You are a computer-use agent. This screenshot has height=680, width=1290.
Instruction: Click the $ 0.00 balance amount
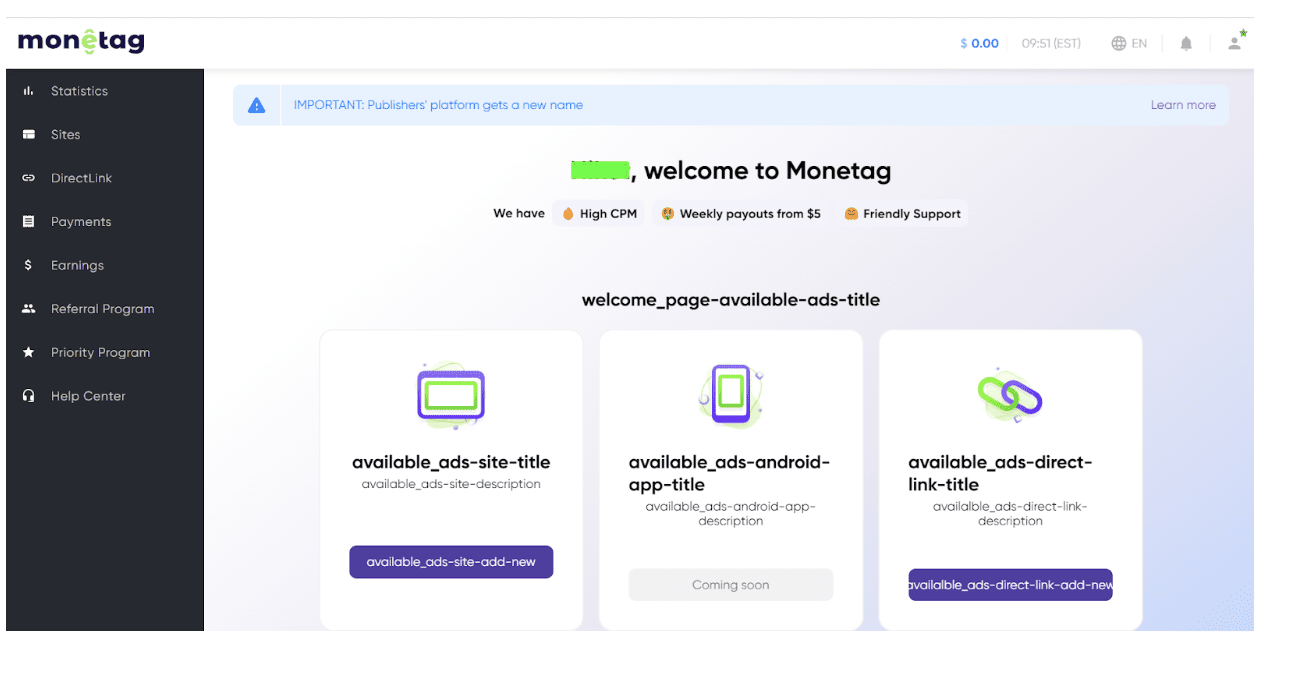[x=979, y=43]
